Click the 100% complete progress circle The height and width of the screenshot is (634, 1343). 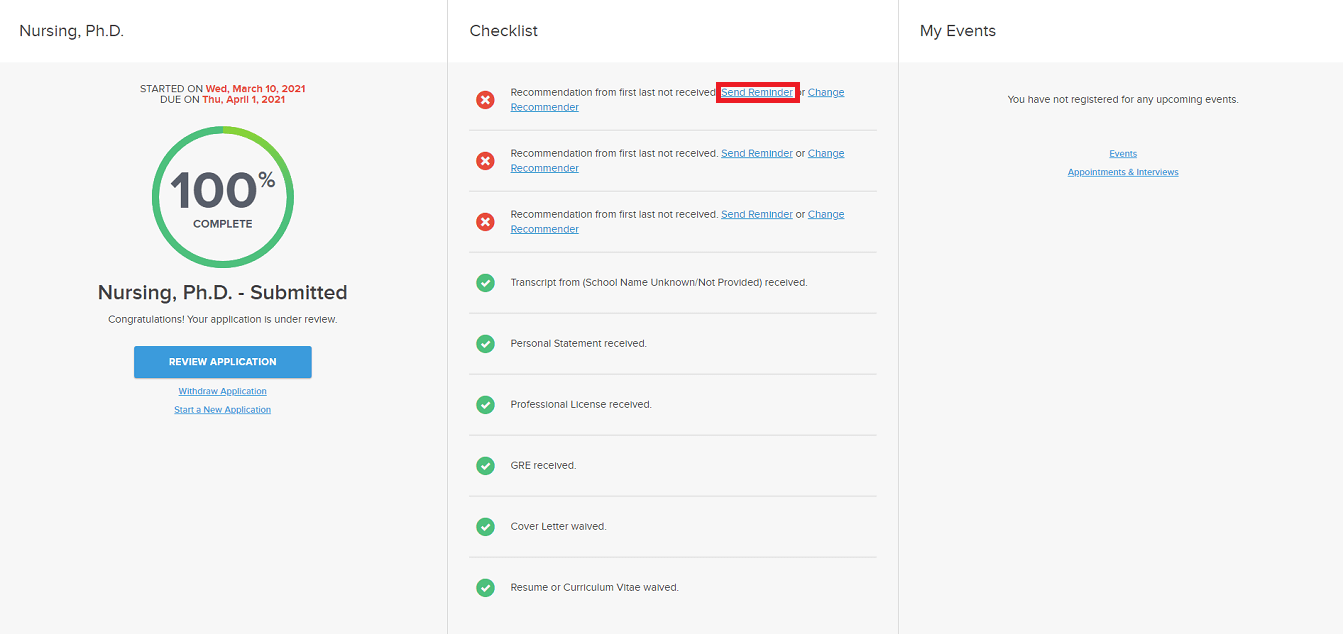pyautogui.click(x=222, y=197)
